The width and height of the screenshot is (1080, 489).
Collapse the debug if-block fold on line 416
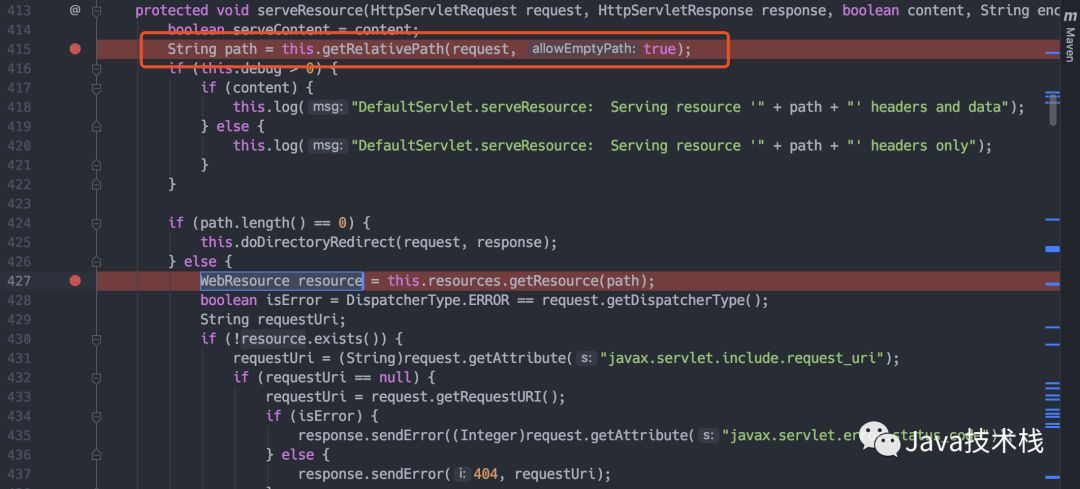[97, 68]
